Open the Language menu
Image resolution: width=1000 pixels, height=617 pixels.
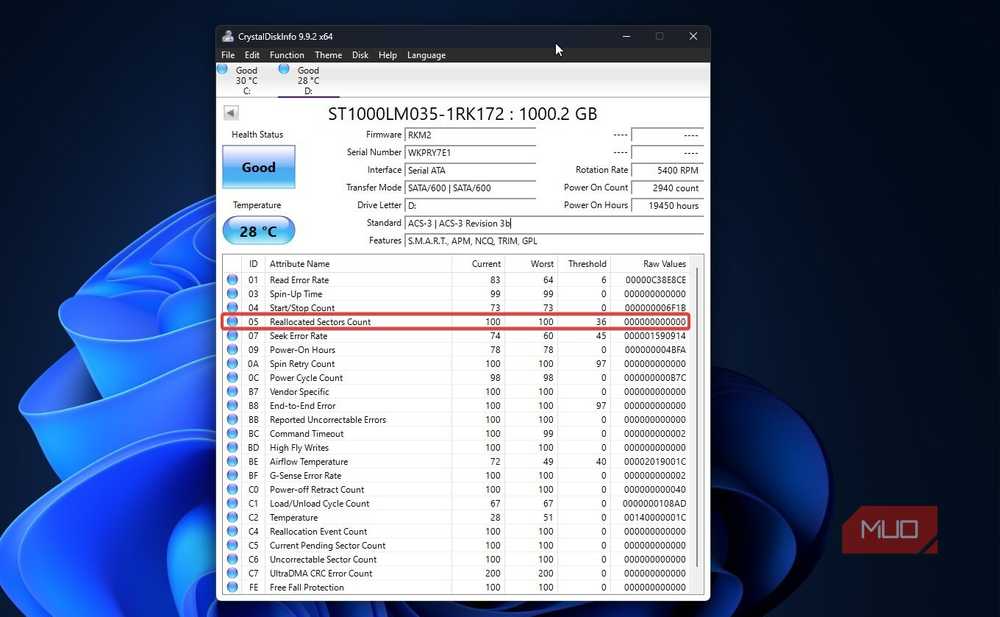pos(426,55)
